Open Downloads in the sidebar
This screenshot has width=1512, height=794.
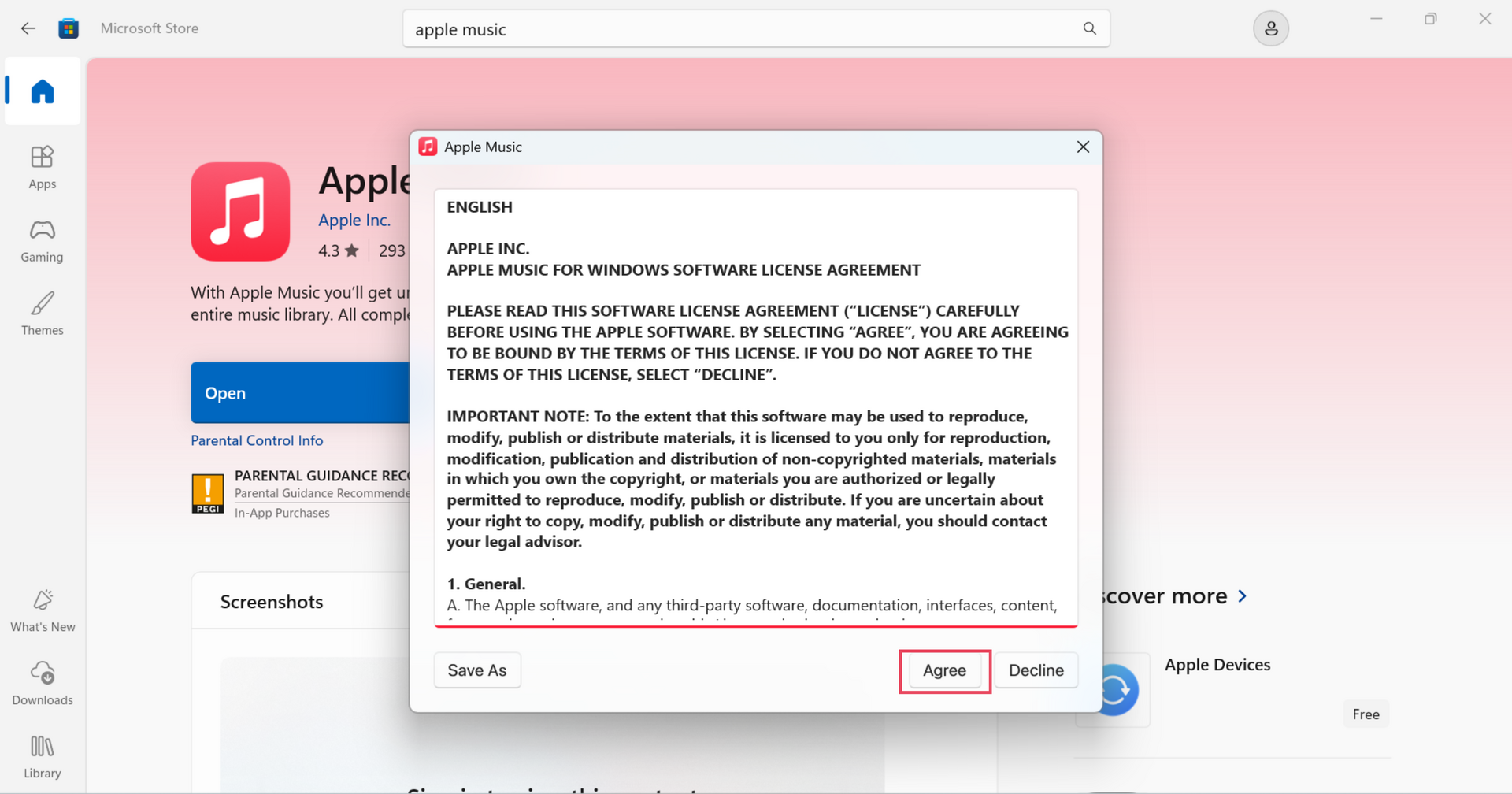pyautogui.click(x=43, y=684)
